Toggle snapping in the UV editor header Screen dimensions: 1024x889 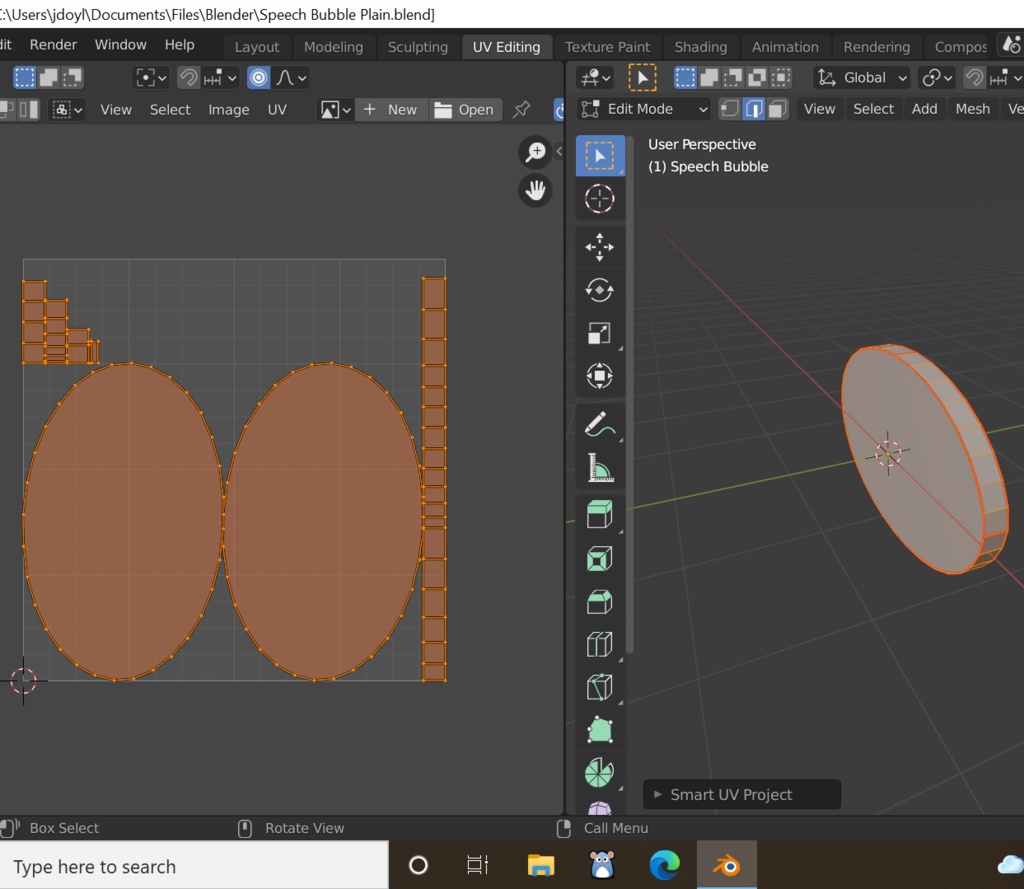click(189, 78)
